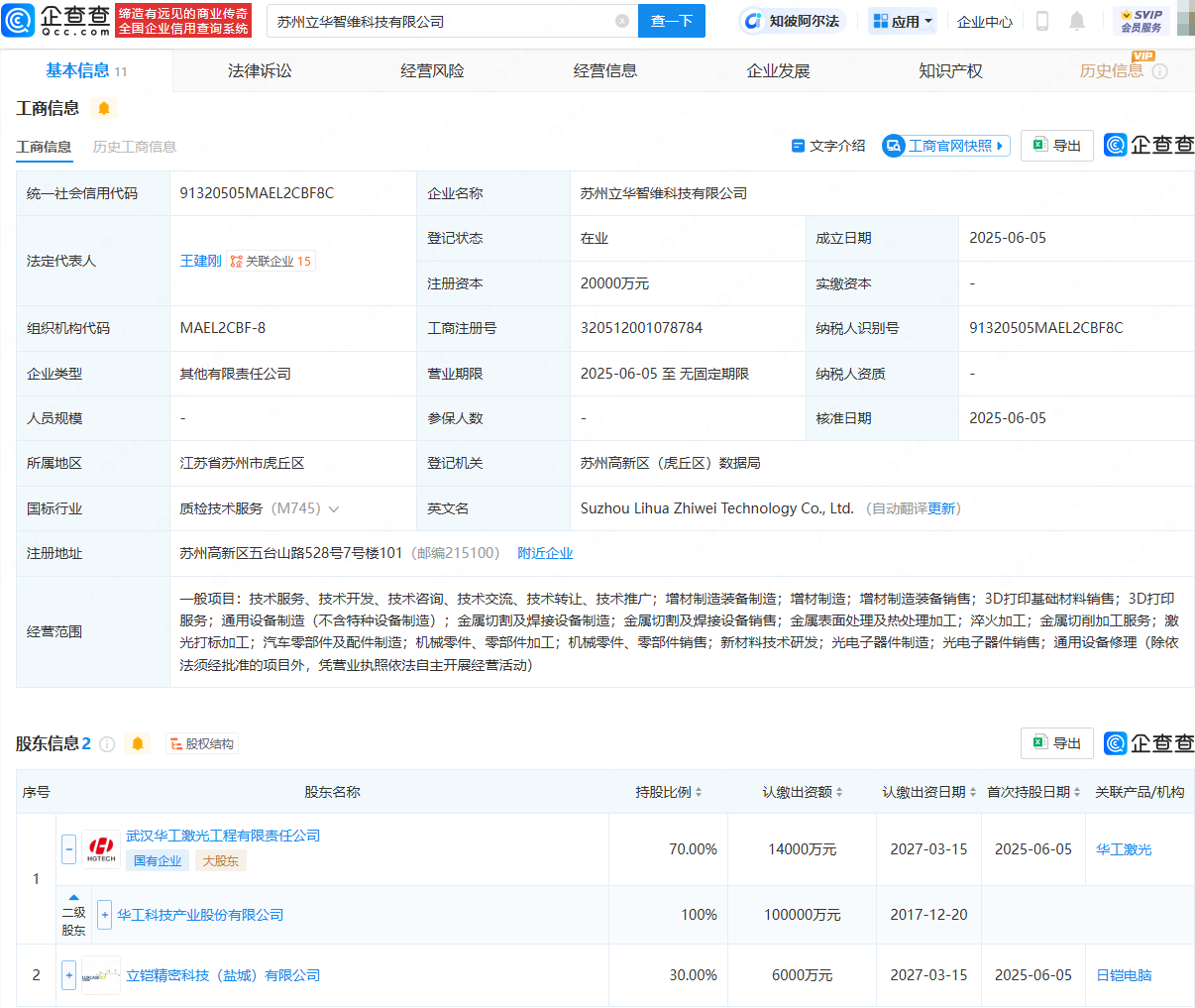
Task: Click the 立铠精密科技 logo thumbnail
Action: tap(101, 975)
